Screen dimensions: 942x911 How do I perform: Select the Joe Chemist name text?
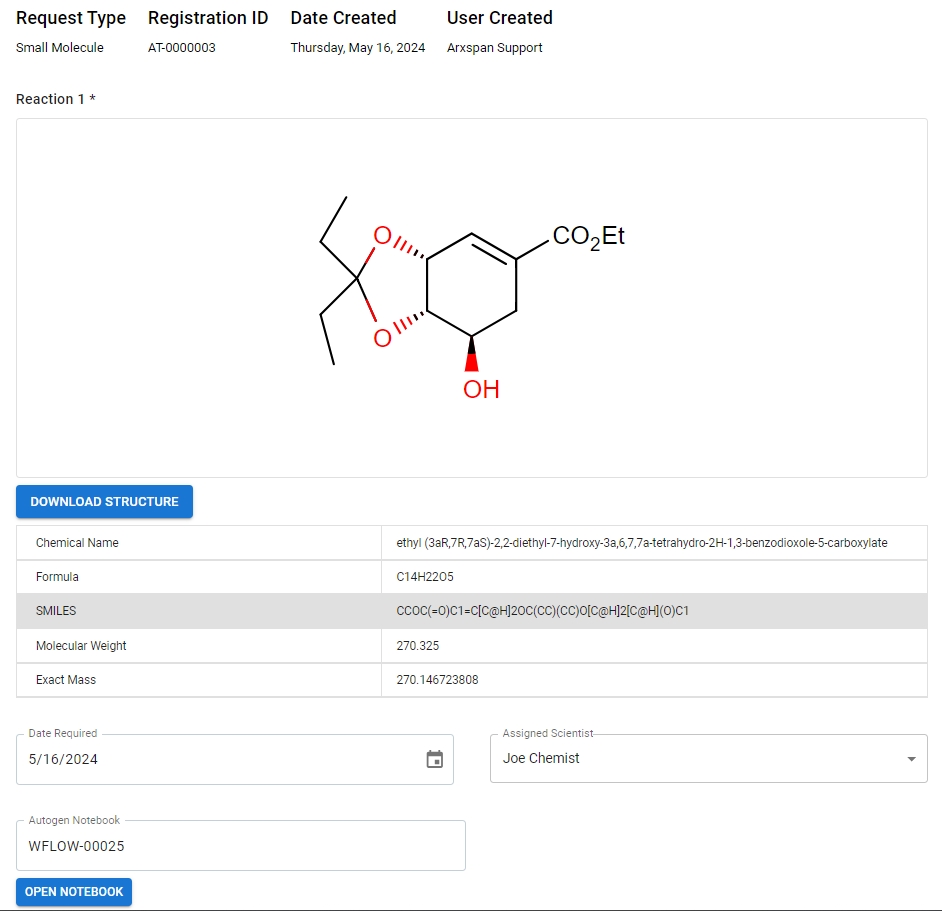pyautogui.click(x=541, y=758)
